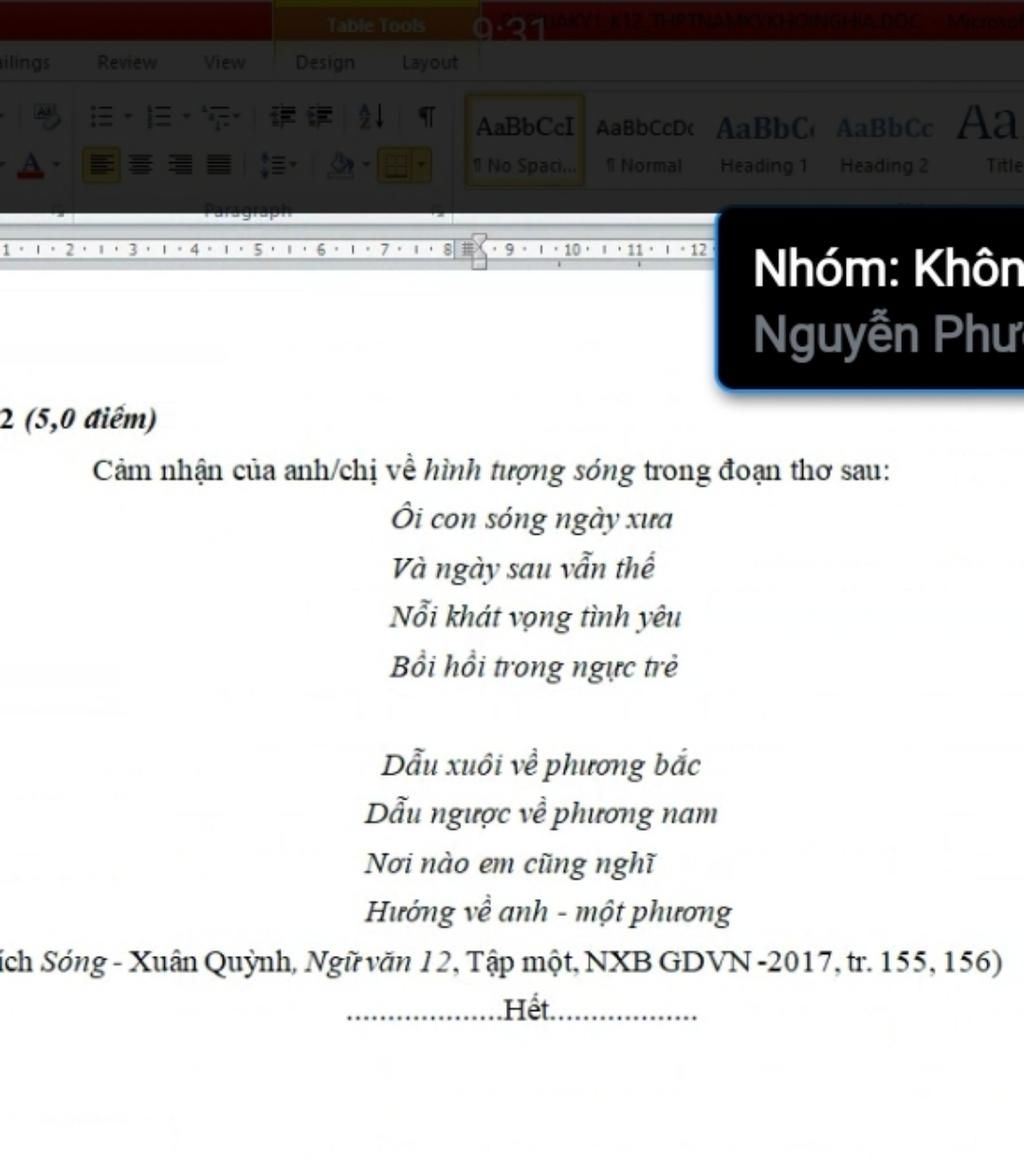Toggle Show/Hide paragraph marks
The height and width of the screenshot is (1159, 1024).
427,117
